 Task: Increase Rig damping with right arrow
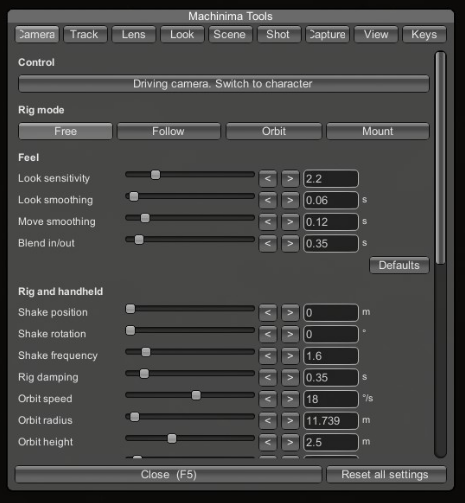coord(290,378)
